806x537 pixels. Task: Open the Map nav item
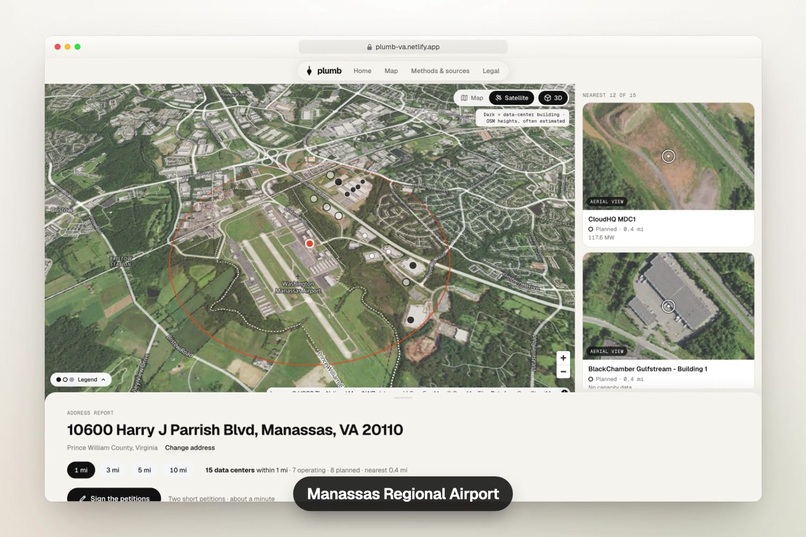click(391, 71)
